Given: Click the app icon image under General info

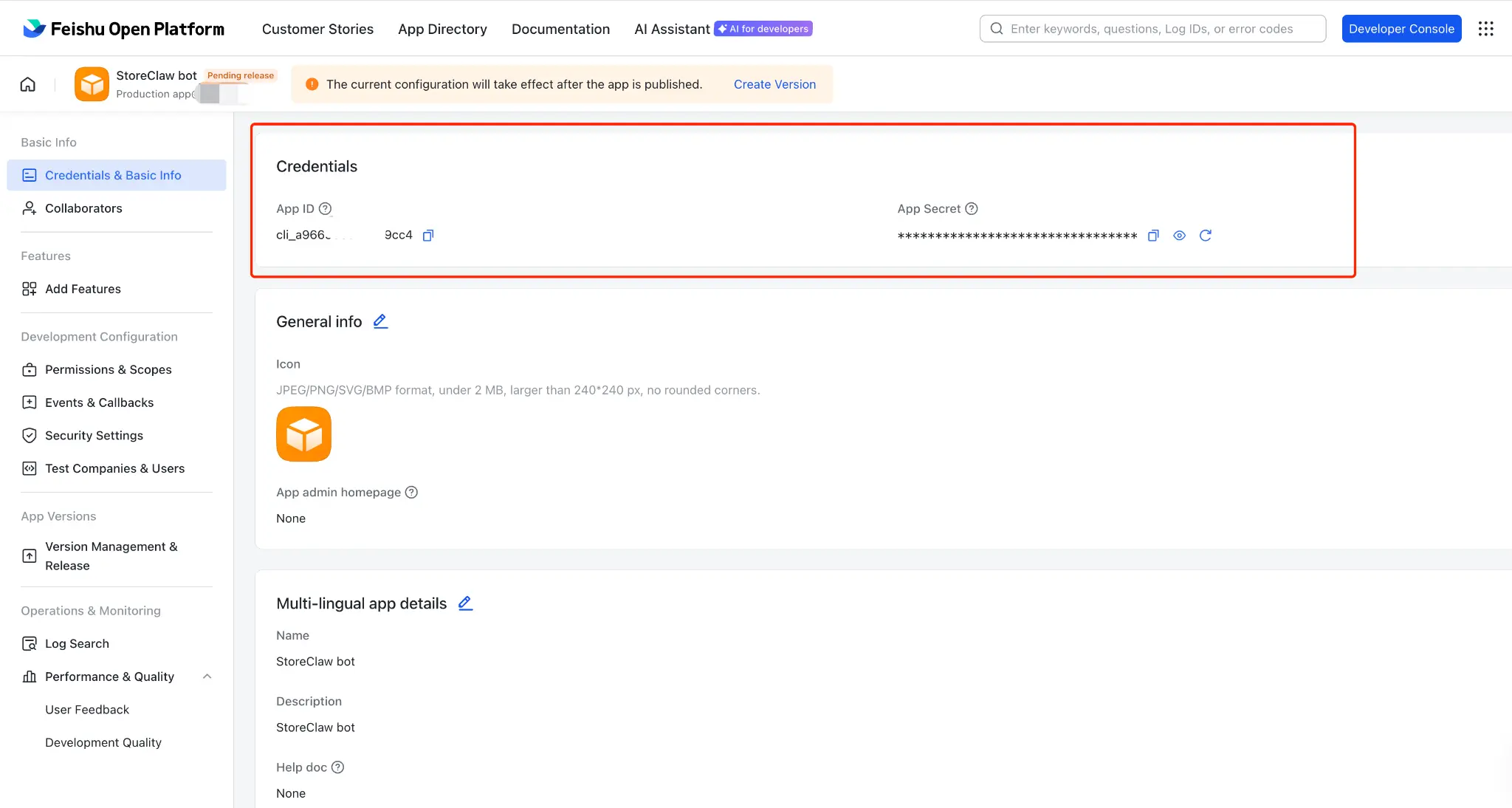Looking at the screenshot, I should (x=303, y=434).
